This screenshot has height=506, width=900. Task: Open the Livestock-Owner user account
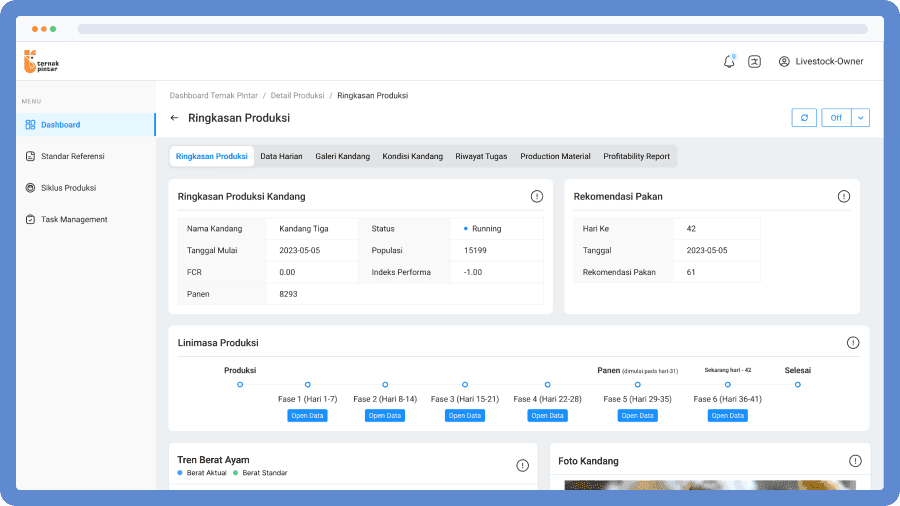(821, 61)
